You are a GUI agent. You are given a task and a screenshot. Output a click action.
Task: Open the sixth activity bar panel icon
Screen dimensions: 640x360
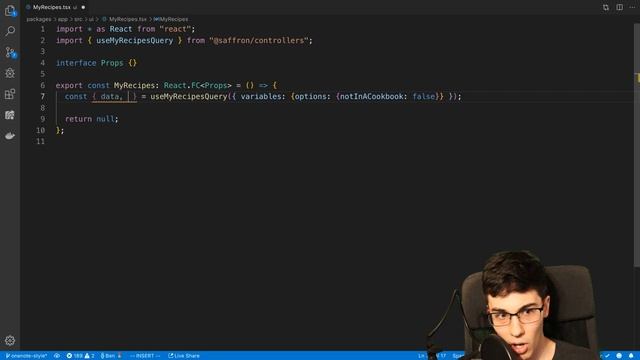(10, 115)
